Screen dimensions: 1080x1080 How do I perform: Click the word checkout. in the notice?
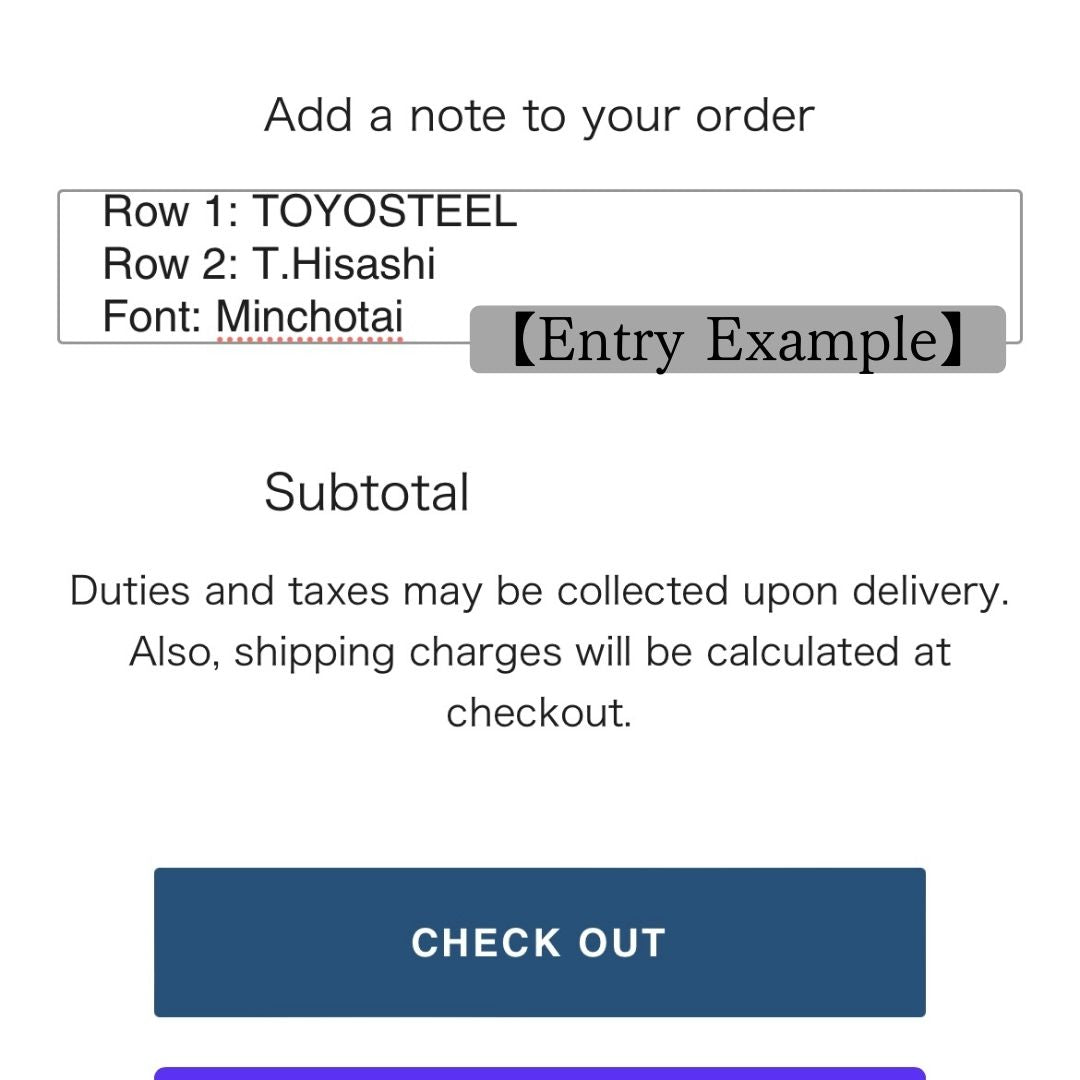pos(539,713)
